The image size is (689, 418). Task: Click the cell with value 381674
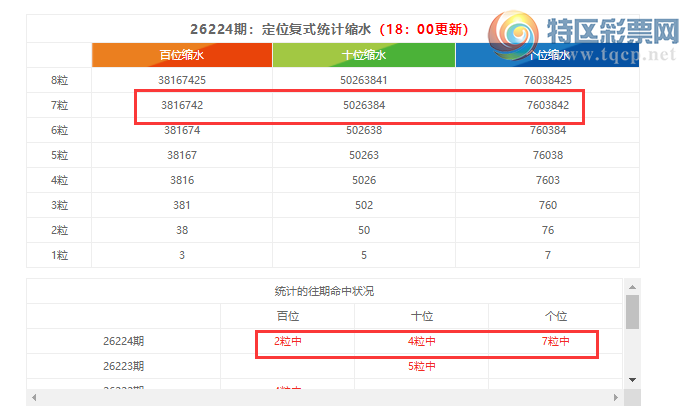point(182,130)
